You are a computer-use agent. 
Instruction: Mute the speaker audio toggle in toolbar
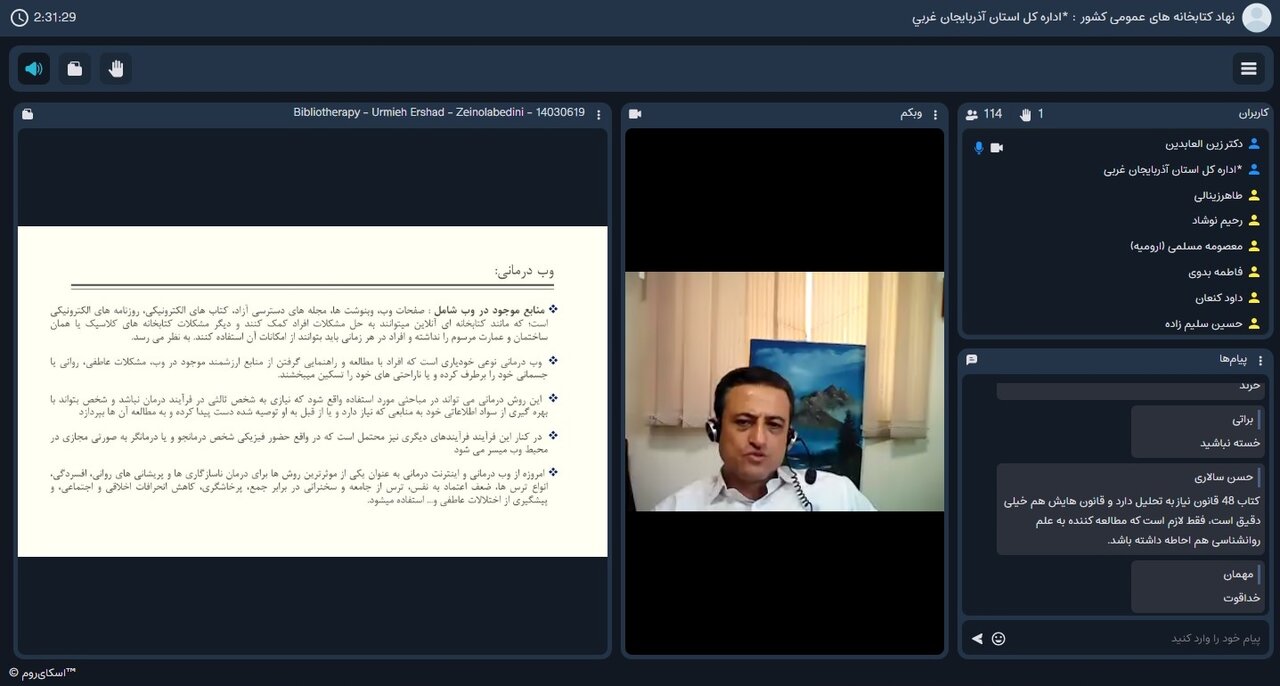(x=33, y=68)
